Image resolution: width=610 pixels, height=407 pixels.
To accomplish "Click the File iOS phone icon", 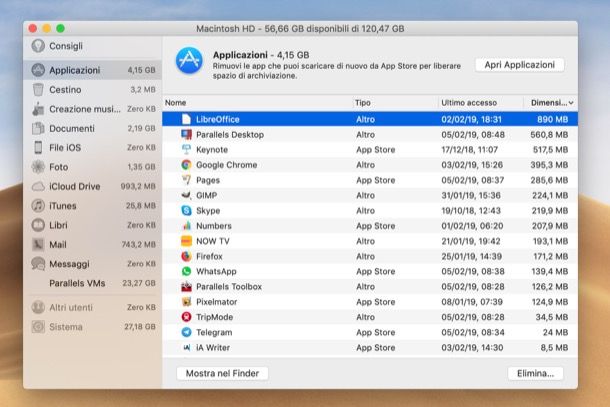I will click(38, 147).
